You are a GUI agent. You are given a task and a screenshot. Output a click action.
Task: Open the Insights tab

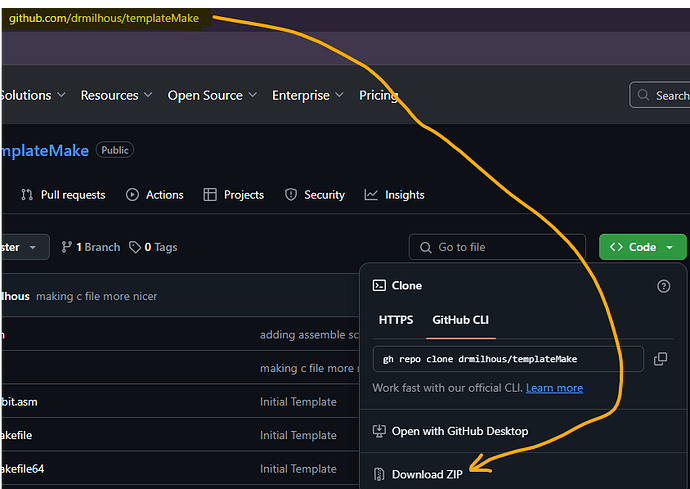pos(394,195)
